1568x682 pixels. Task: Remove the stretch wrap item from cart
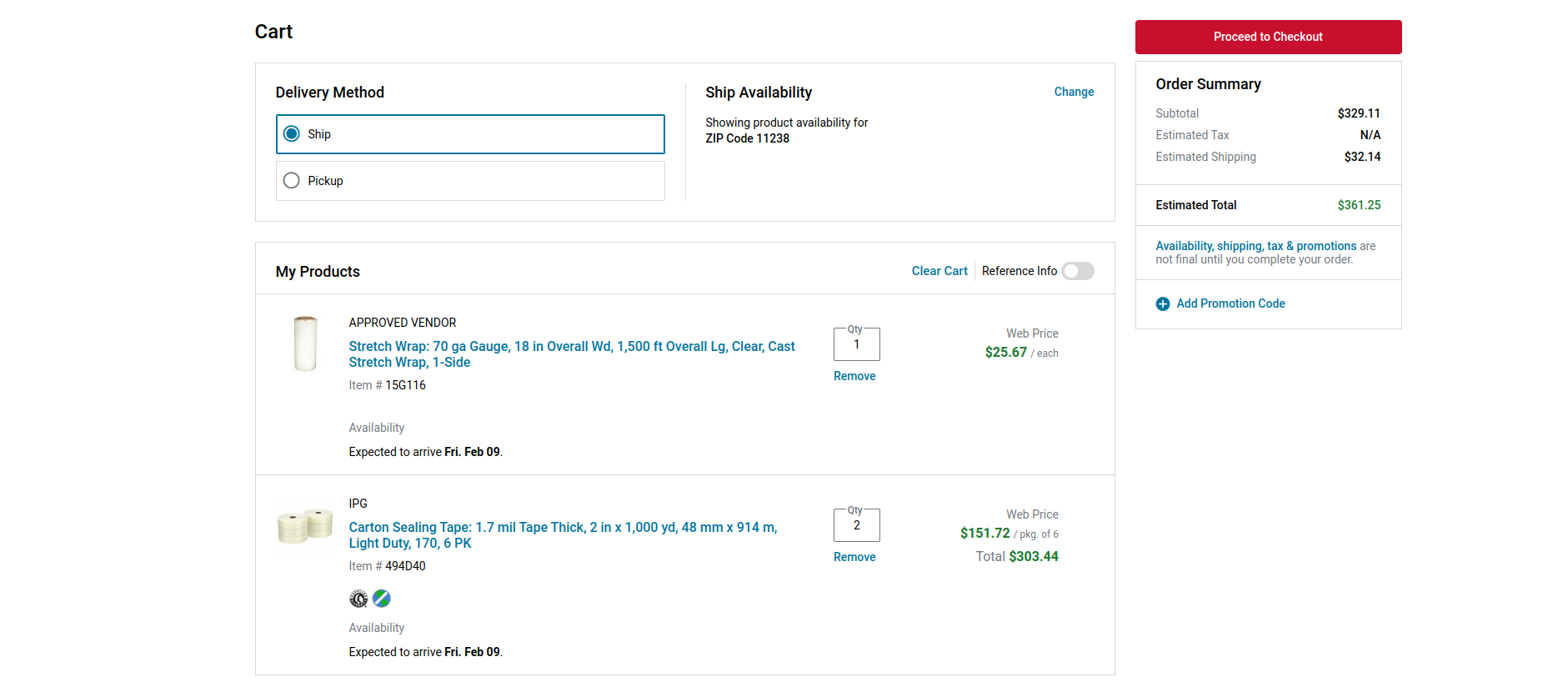tap(854, 376)
